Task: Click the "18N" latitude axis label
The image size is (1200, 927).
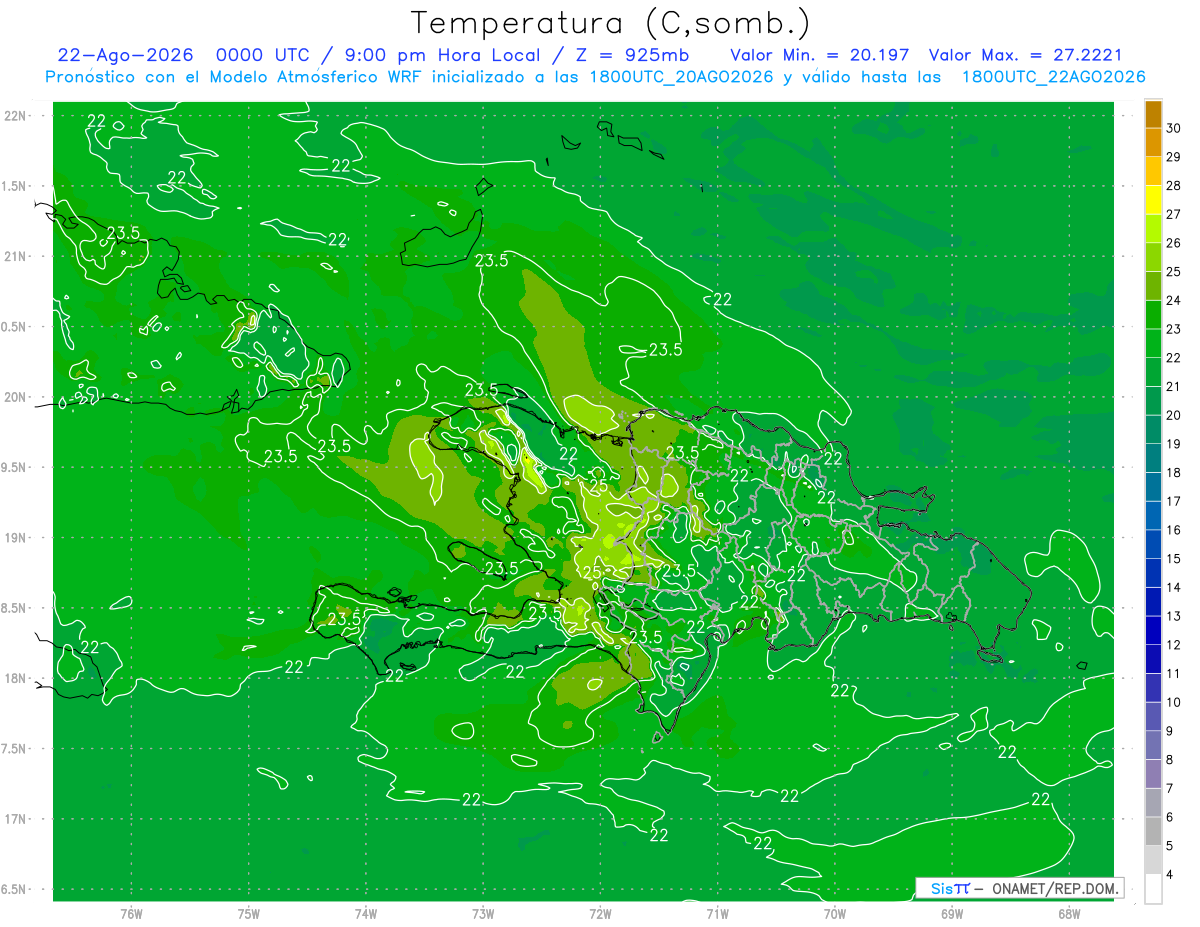Action: (16, 678)
